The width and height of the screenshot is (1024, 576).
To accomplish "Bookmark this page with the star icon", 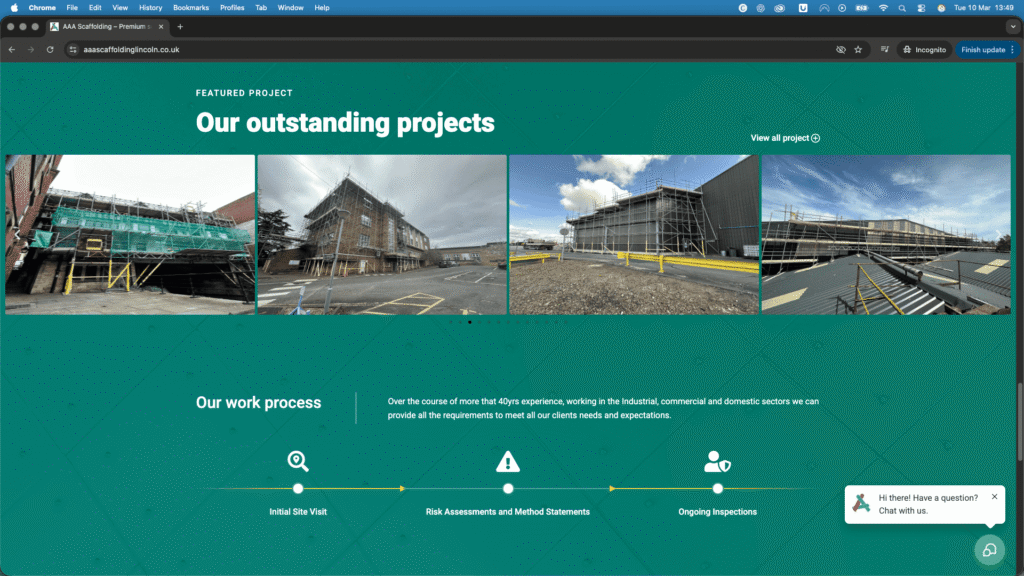I will [858, 49].
